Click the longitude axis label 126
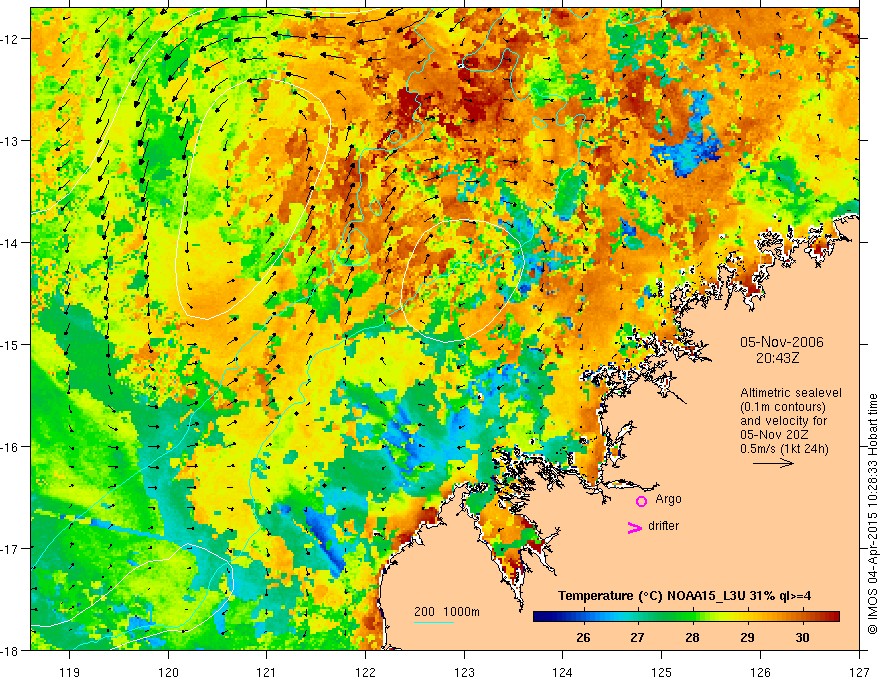This screenshot has width=880, height=680. 760,672
